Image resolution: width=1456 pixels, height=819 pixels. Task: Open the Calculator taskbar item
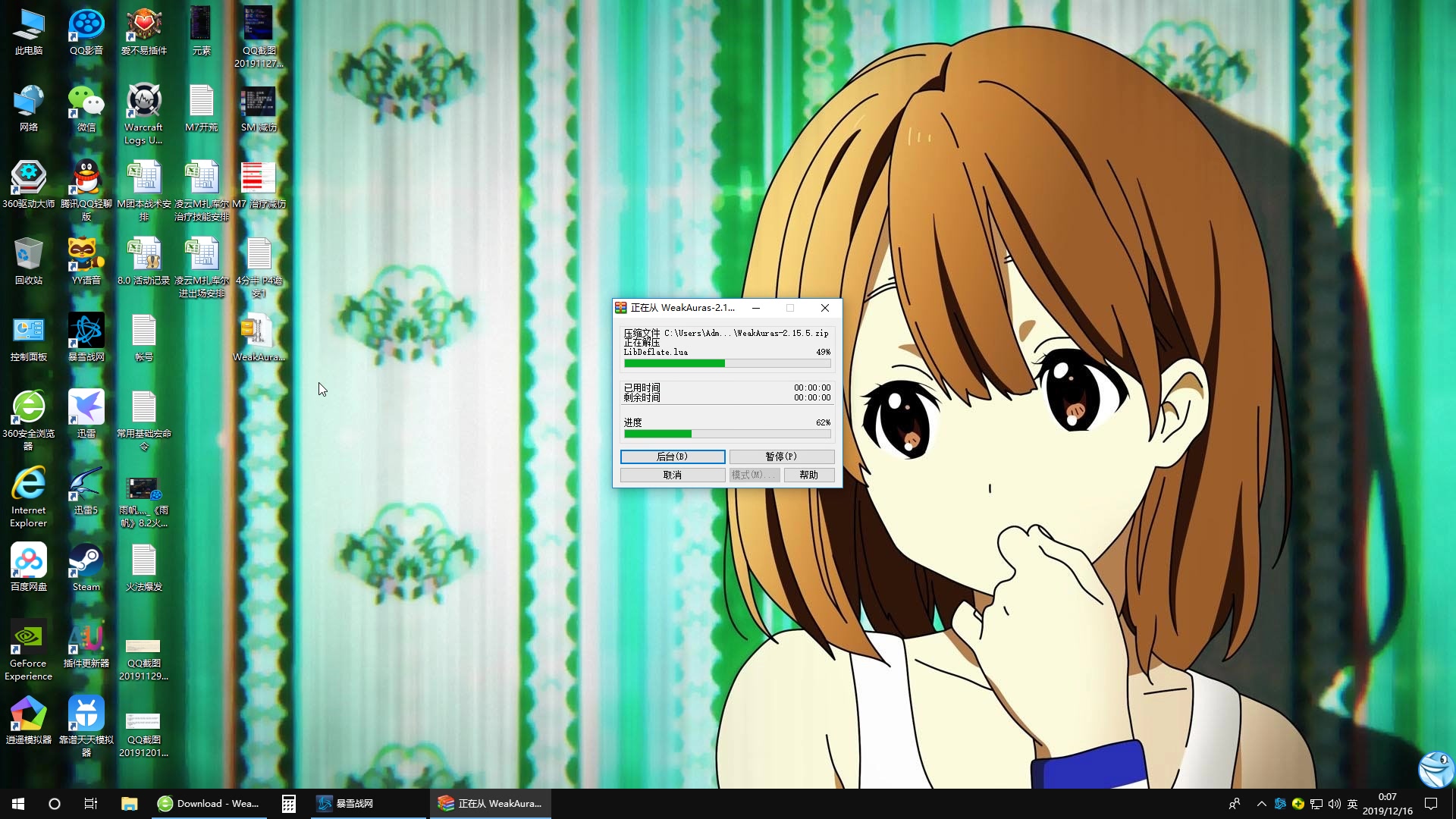(x=288, y=804)
